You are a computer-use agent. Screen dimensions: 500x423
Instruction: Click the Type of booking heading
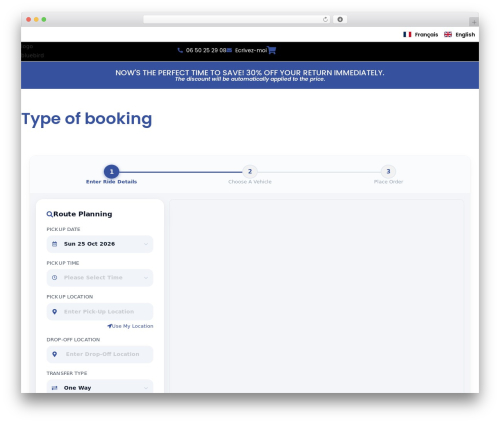pos(87,119)
